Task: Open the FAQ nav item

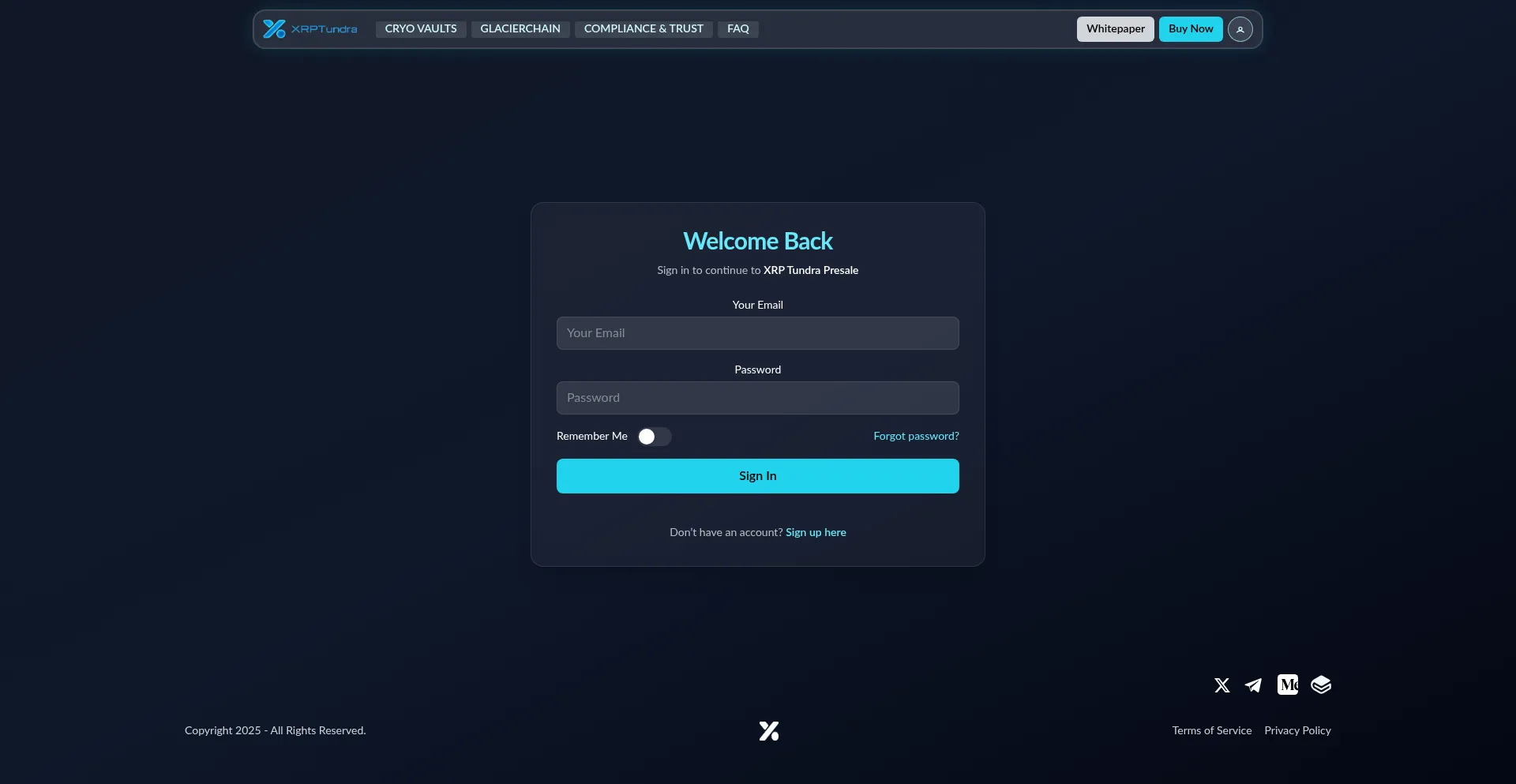Action: (x=737, y=29)
